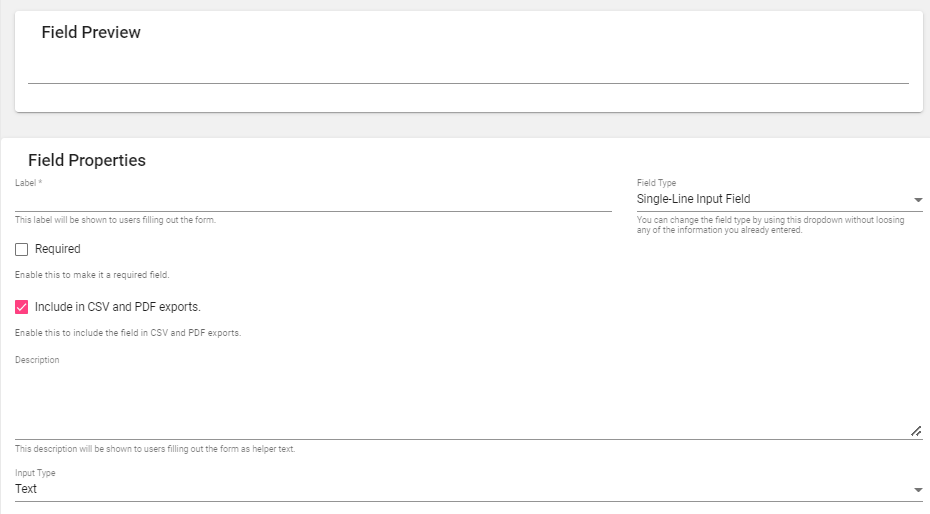
Task: Grab the Description textarea resize handle
Action: (x=916, y=431)
